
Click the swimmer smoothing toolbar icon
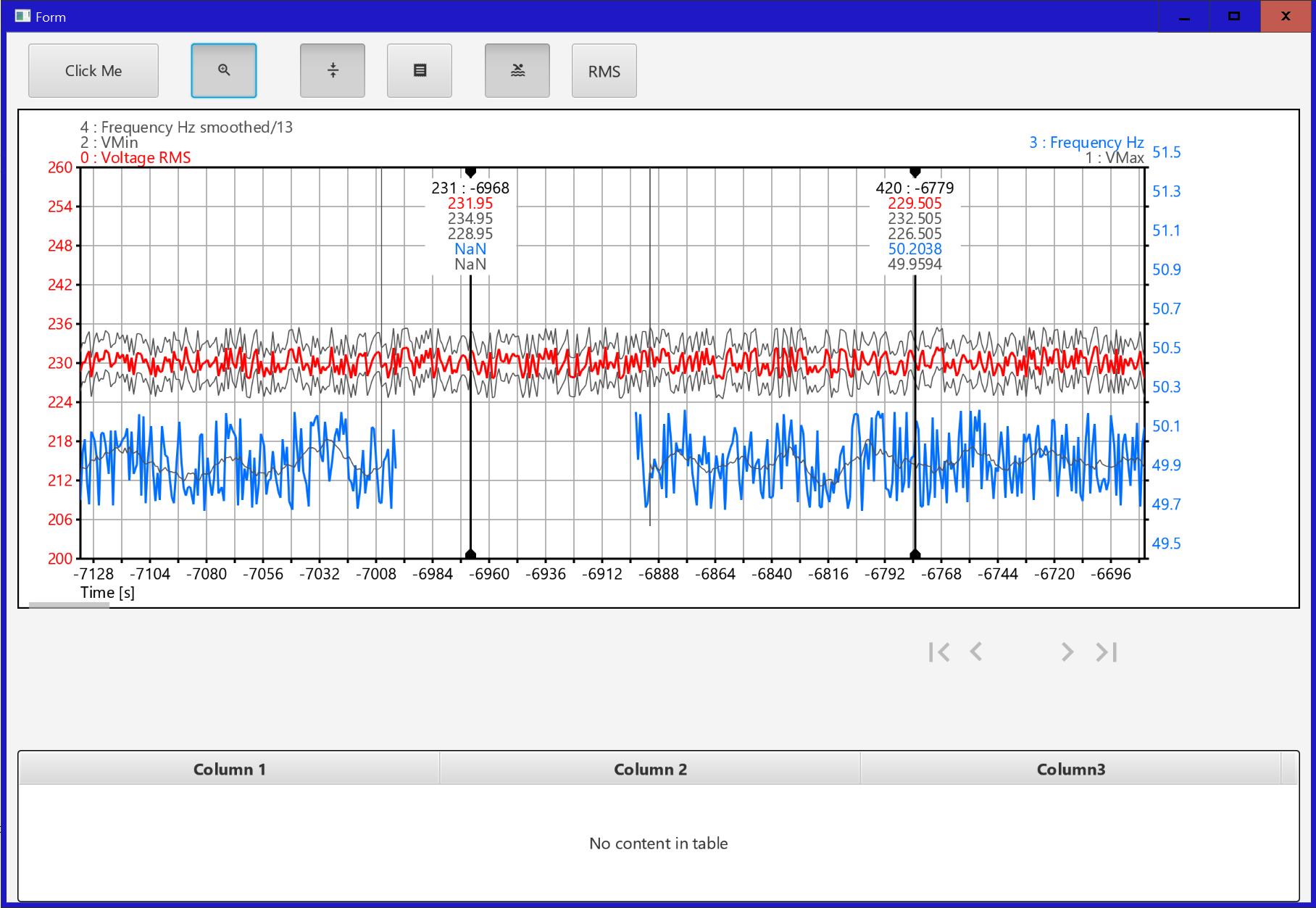[517, 70]
